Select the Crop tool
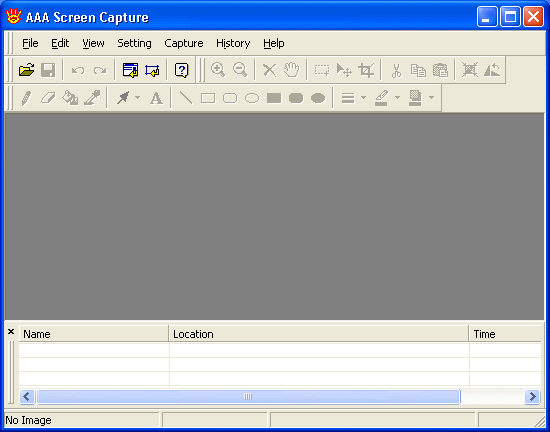The image size is (550, 432). [366, 70]
